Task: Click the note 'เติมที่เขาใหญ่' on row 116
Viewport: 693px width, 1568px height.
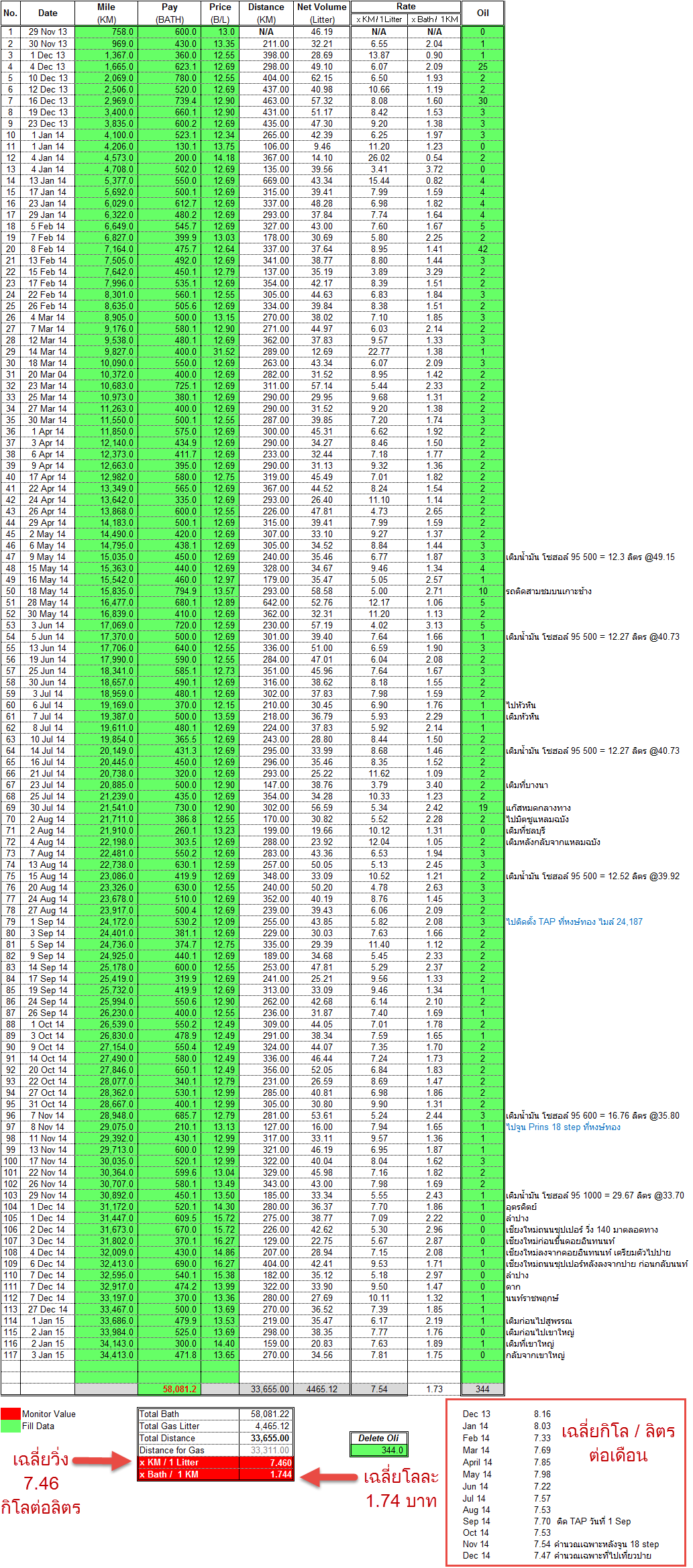Action: (531, 1343)
